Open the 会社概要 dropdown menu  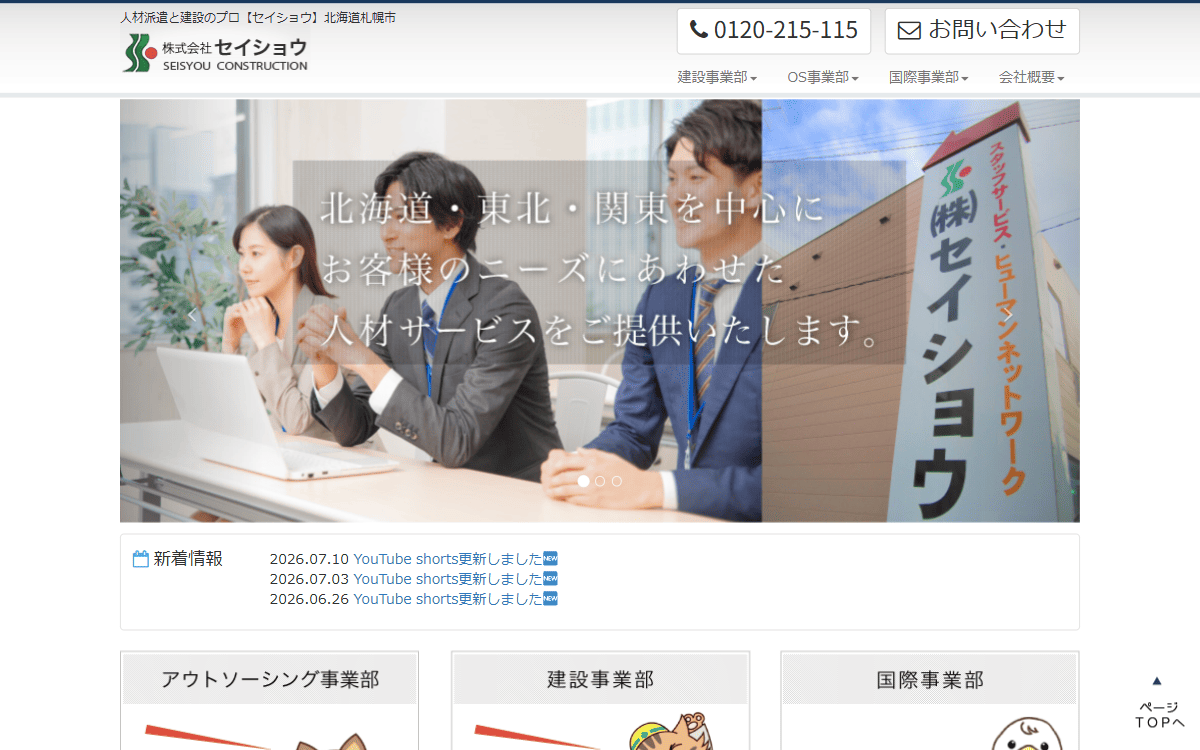click(1031, 77)
